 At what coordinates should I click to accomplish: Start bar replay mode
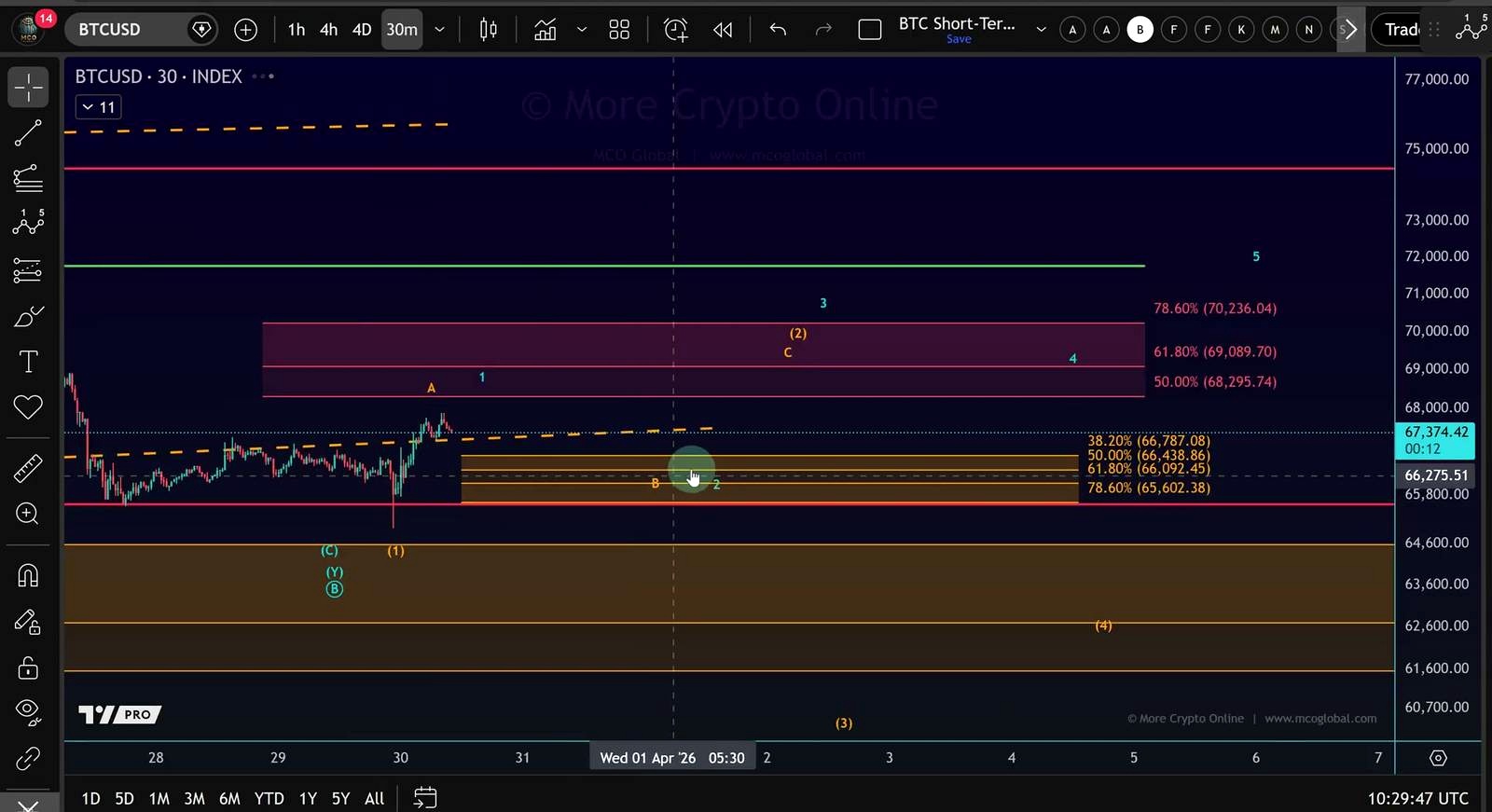tap(723, 30)
